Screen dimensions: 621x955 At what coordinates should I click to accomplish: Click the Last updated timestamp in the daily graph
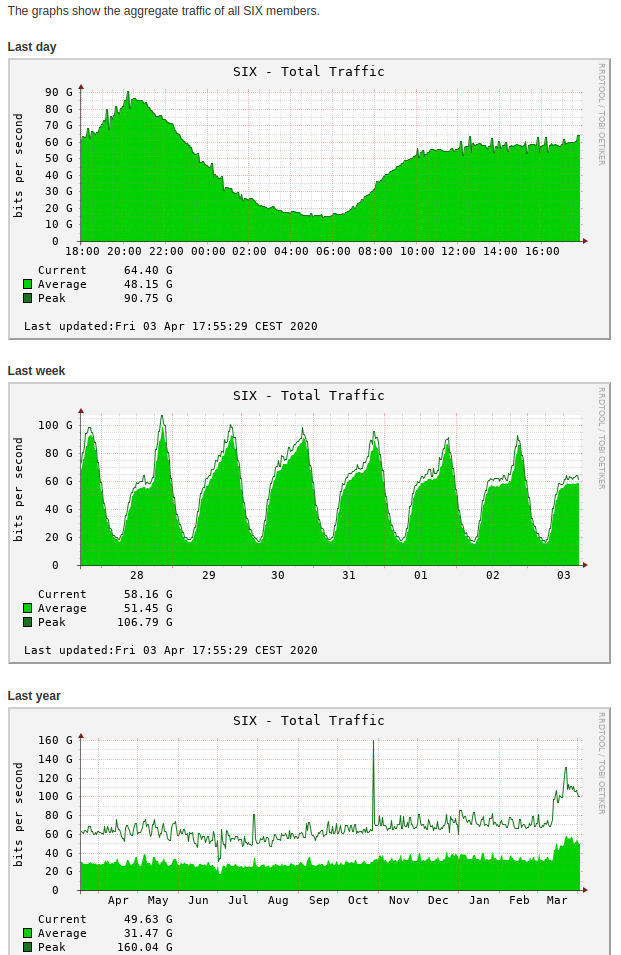[x=170, y=326]
